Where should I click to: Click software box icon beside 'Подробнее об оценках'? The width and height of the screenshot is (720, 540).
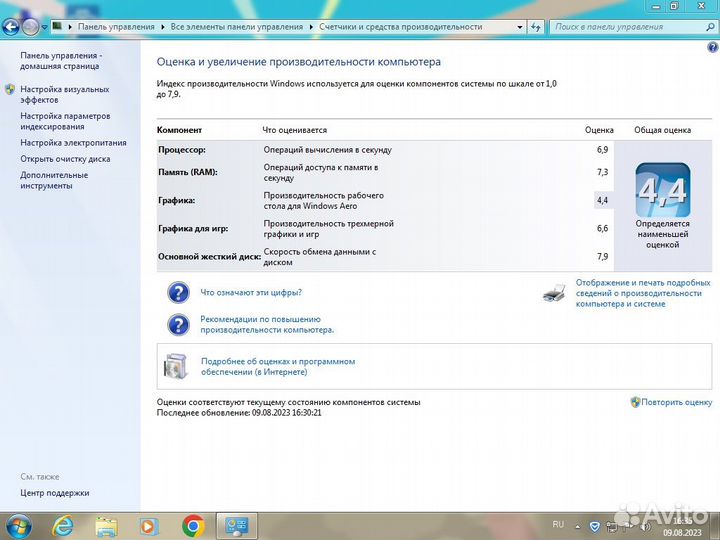coord(176,366)
